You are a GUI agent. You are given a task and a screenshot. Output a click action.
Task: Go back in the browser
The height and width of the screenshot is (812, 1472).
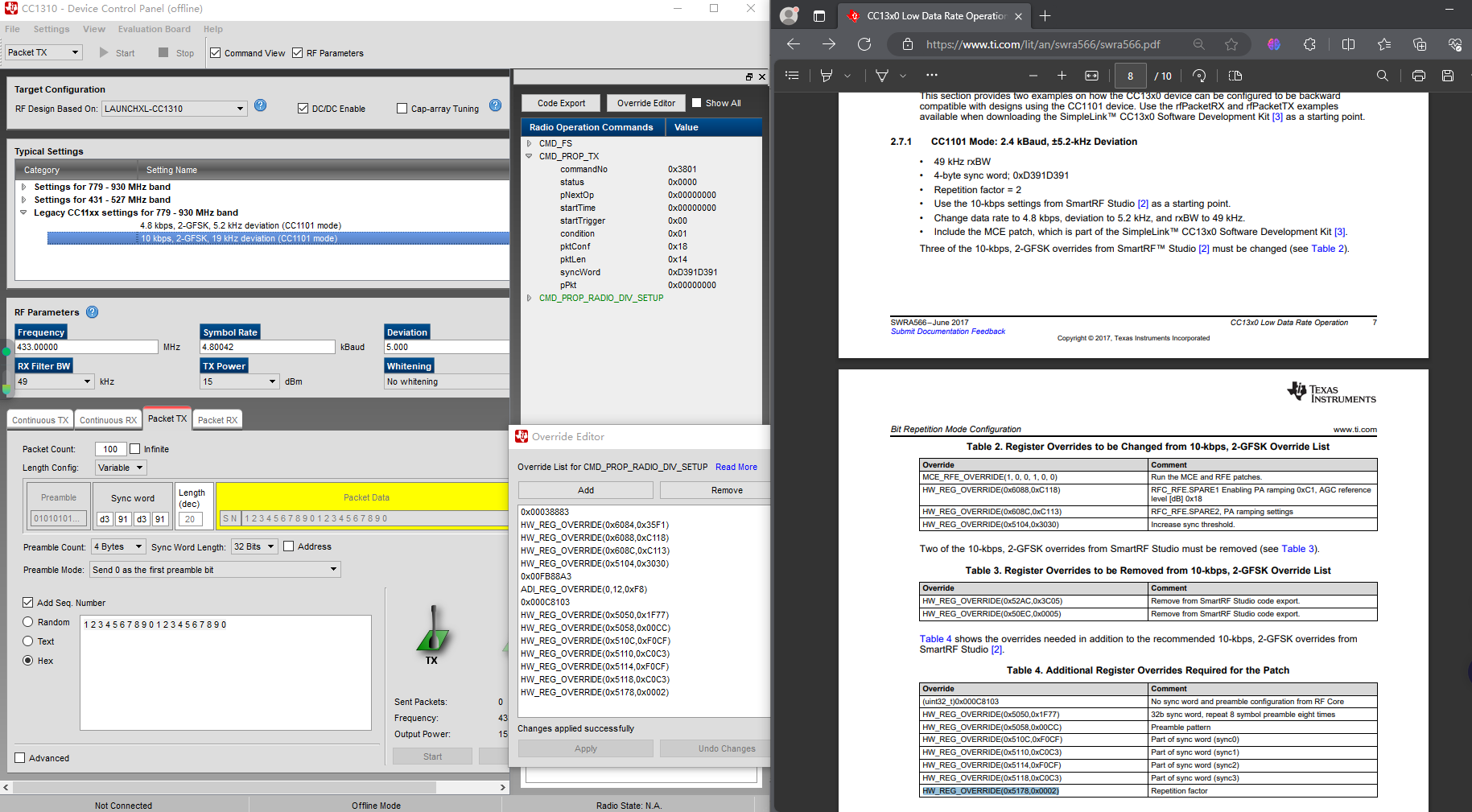click(x=794, y=44)
